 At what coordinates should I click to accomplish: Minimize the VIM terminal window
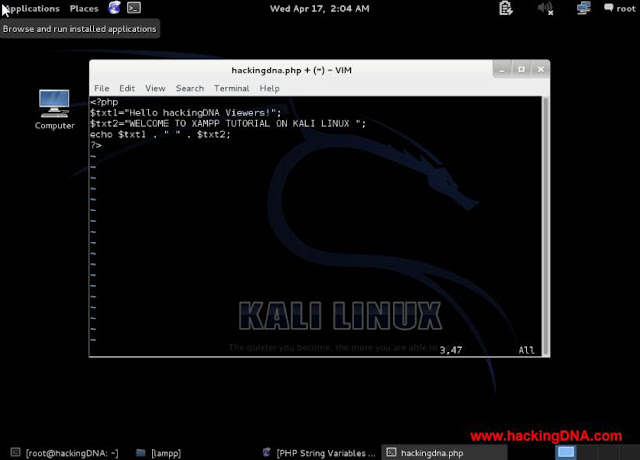(502, 70)
